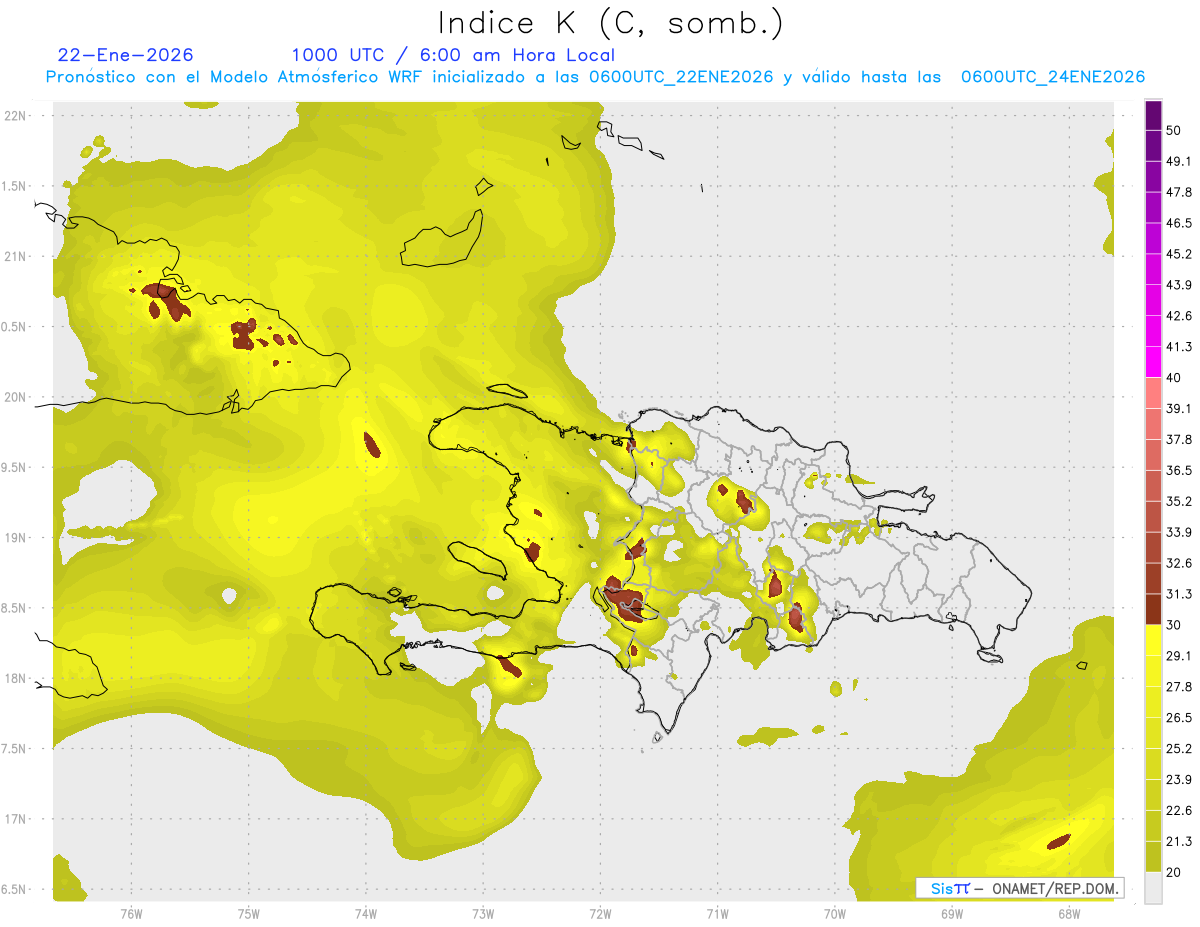Click the '19N' latitude label
Image resolution: width=1200 pixels, height=927 pixels.
coord(16,538)
